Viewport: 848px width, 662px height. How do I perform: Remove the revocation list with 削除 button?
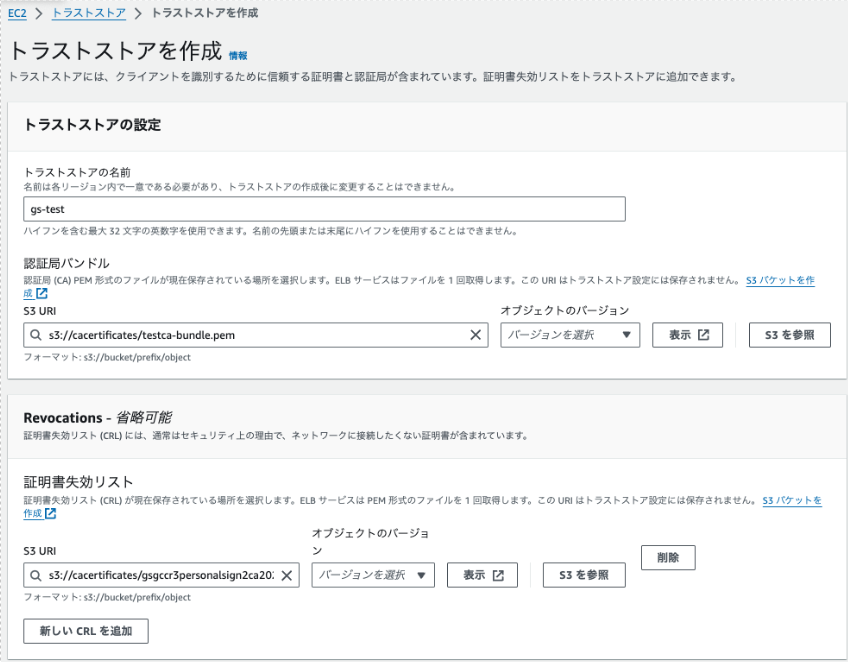667,557
